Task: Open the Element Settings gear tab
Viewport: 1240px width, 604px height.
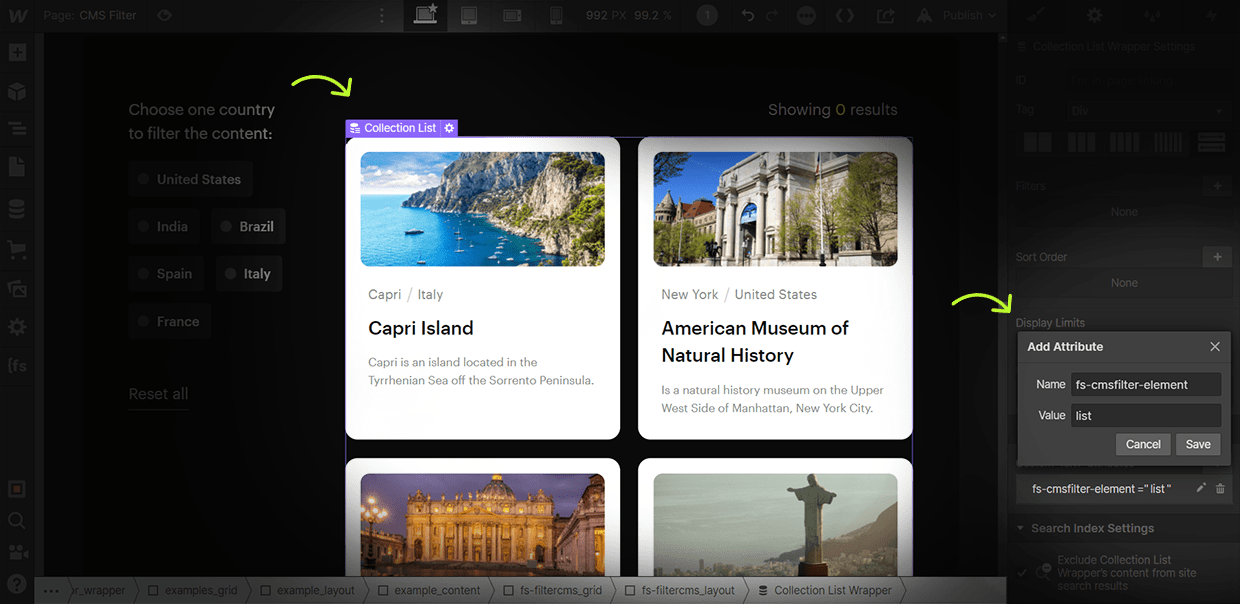Action: pos(1095,15)
